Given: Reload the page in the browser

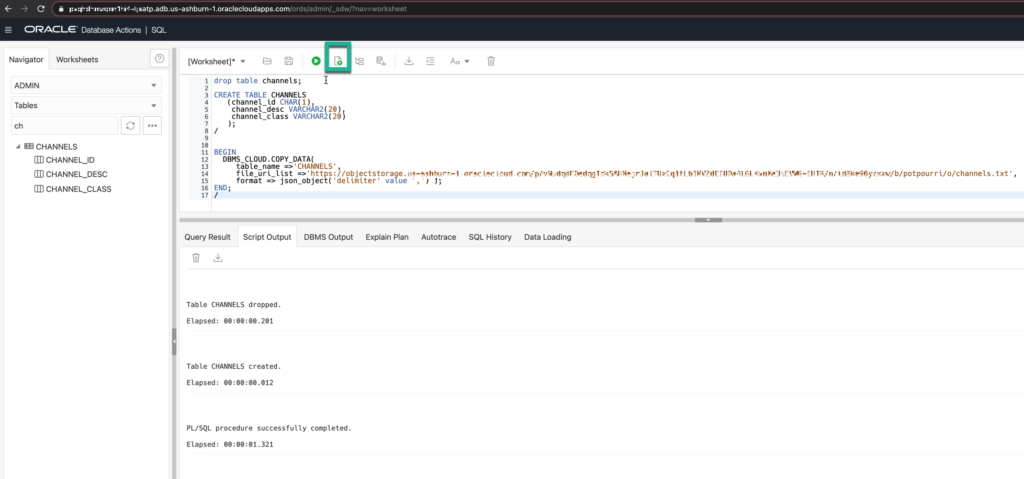Looking at the screenshot, I should click(40, 9).
